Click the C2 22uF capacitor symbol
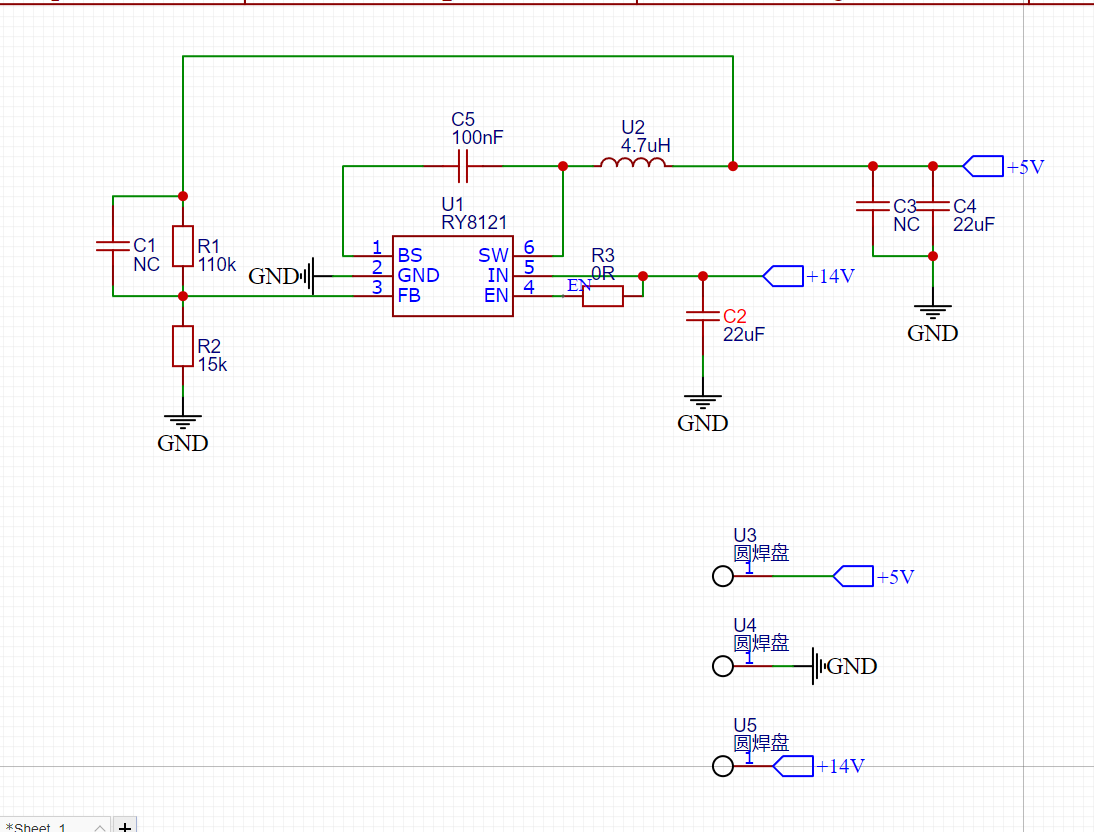Image resolution: width=1094 pixels, height=832 pixels. point(703,317)
